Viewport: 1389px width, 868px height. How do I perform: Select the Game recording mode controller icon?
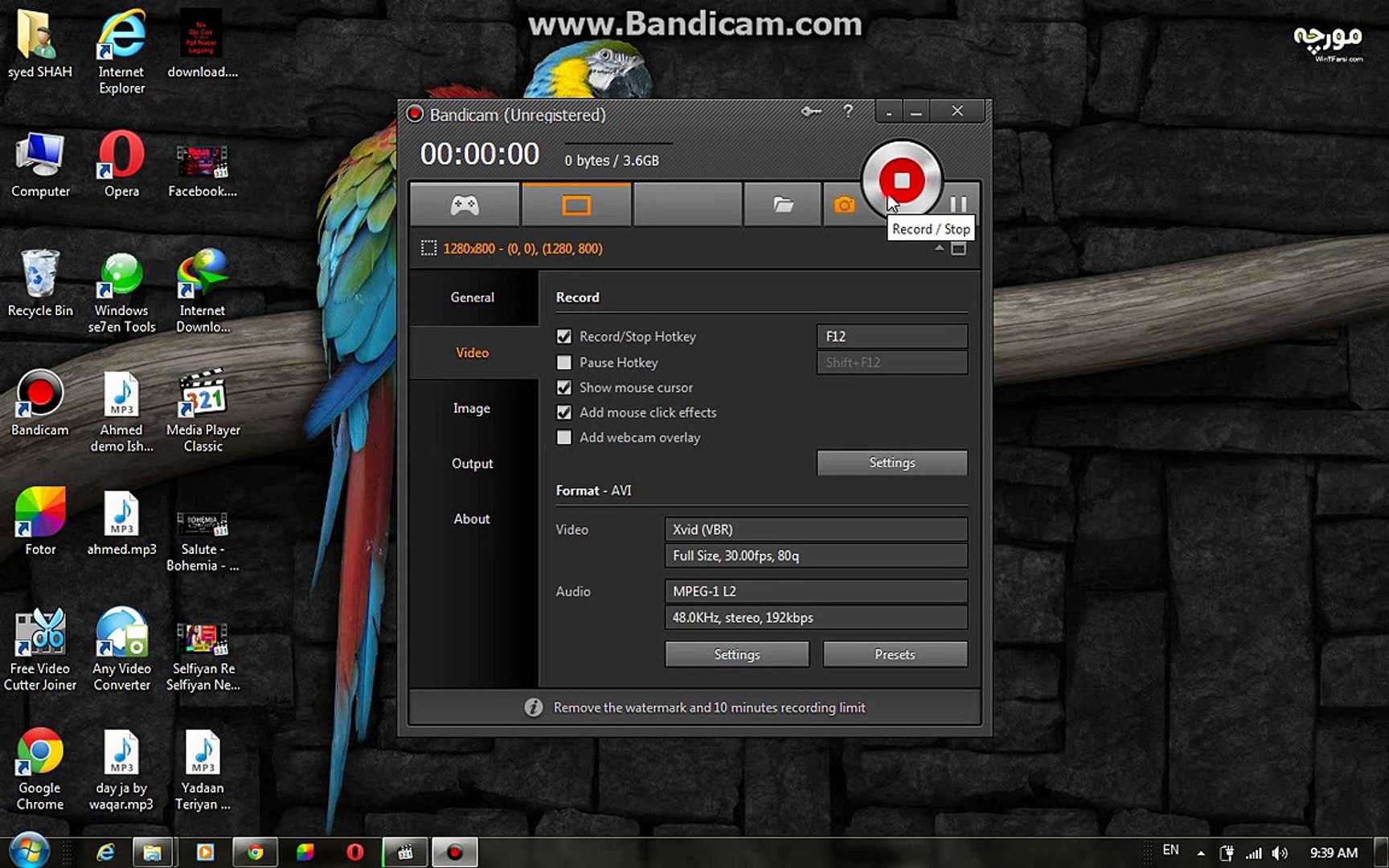465,204
